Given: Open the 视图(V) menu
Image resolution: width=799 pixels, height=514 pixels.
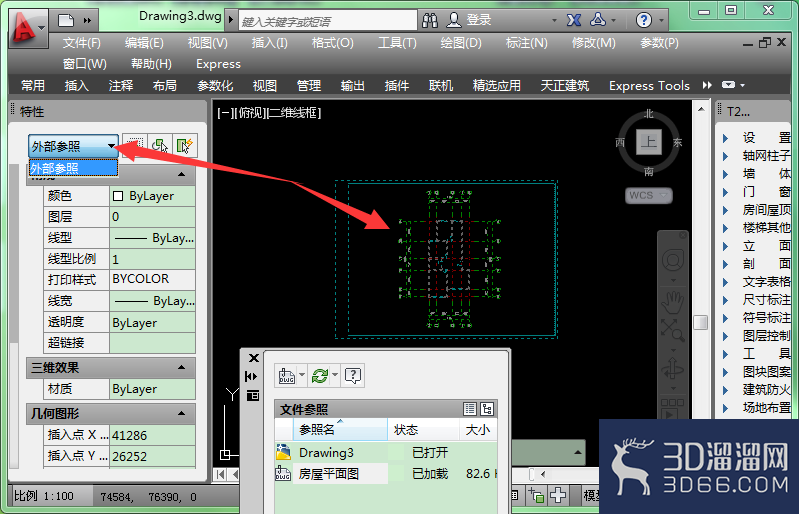Looking at the screenshot, I should coord(207,43).
